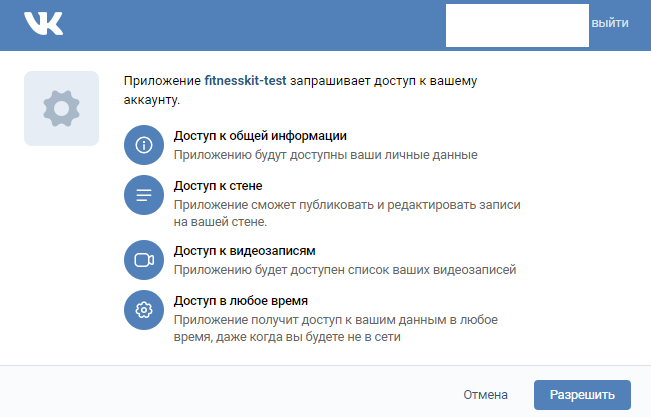The width and height of the screenshot is (651, 417).
Task: Click the app gear placeholder thumbnail
Action: (x=61, y=108)
